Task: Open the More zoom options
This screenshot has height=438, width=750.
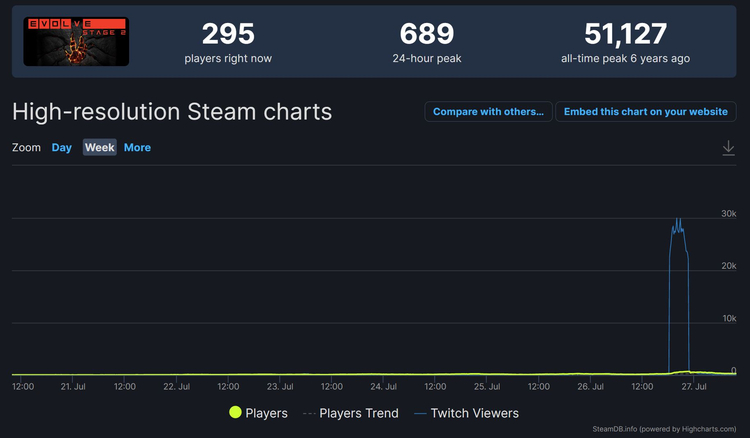Action: coord(137,148)
